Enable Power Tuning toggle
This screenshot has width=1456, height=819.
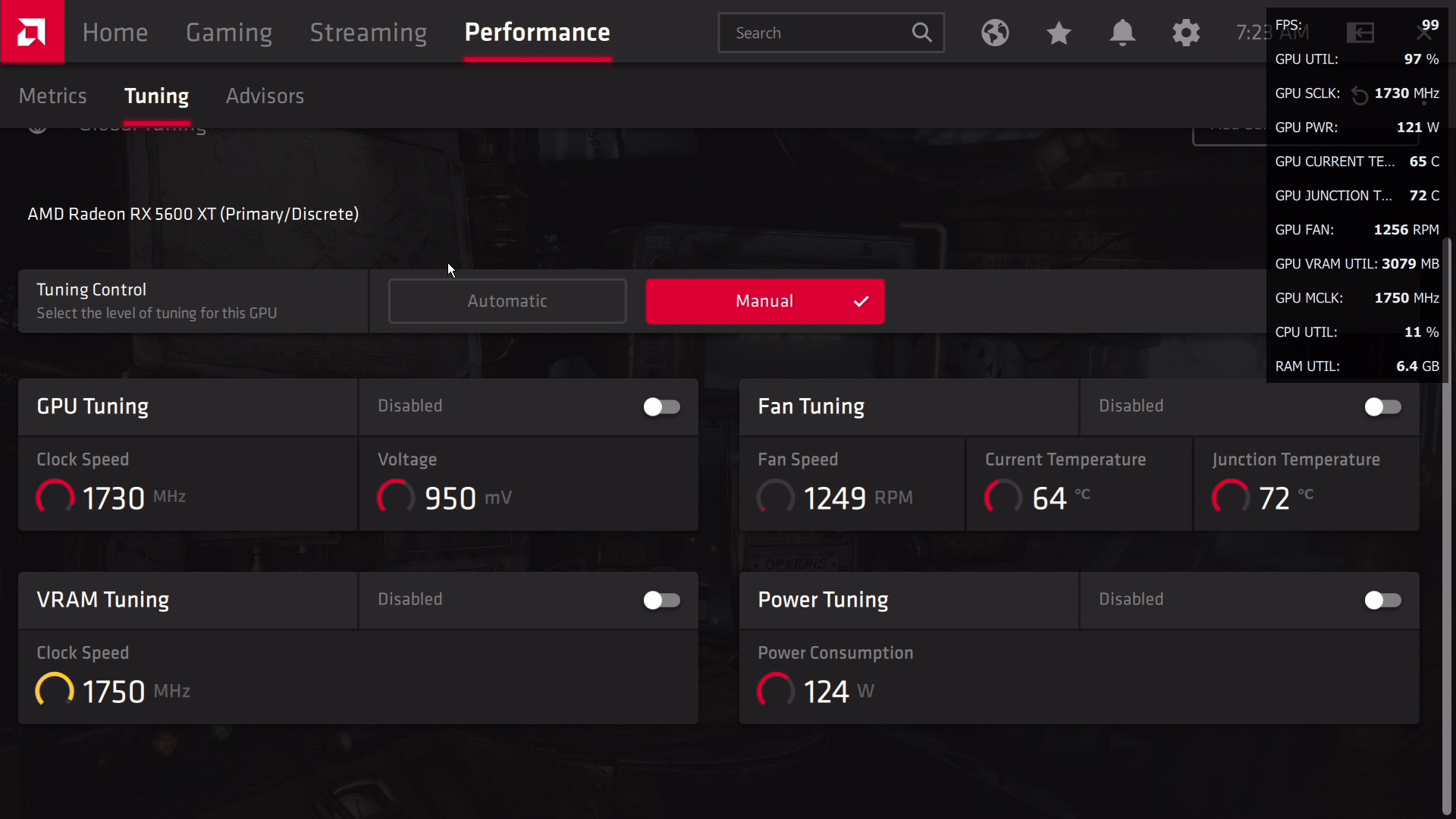(x=1382, y=601)
